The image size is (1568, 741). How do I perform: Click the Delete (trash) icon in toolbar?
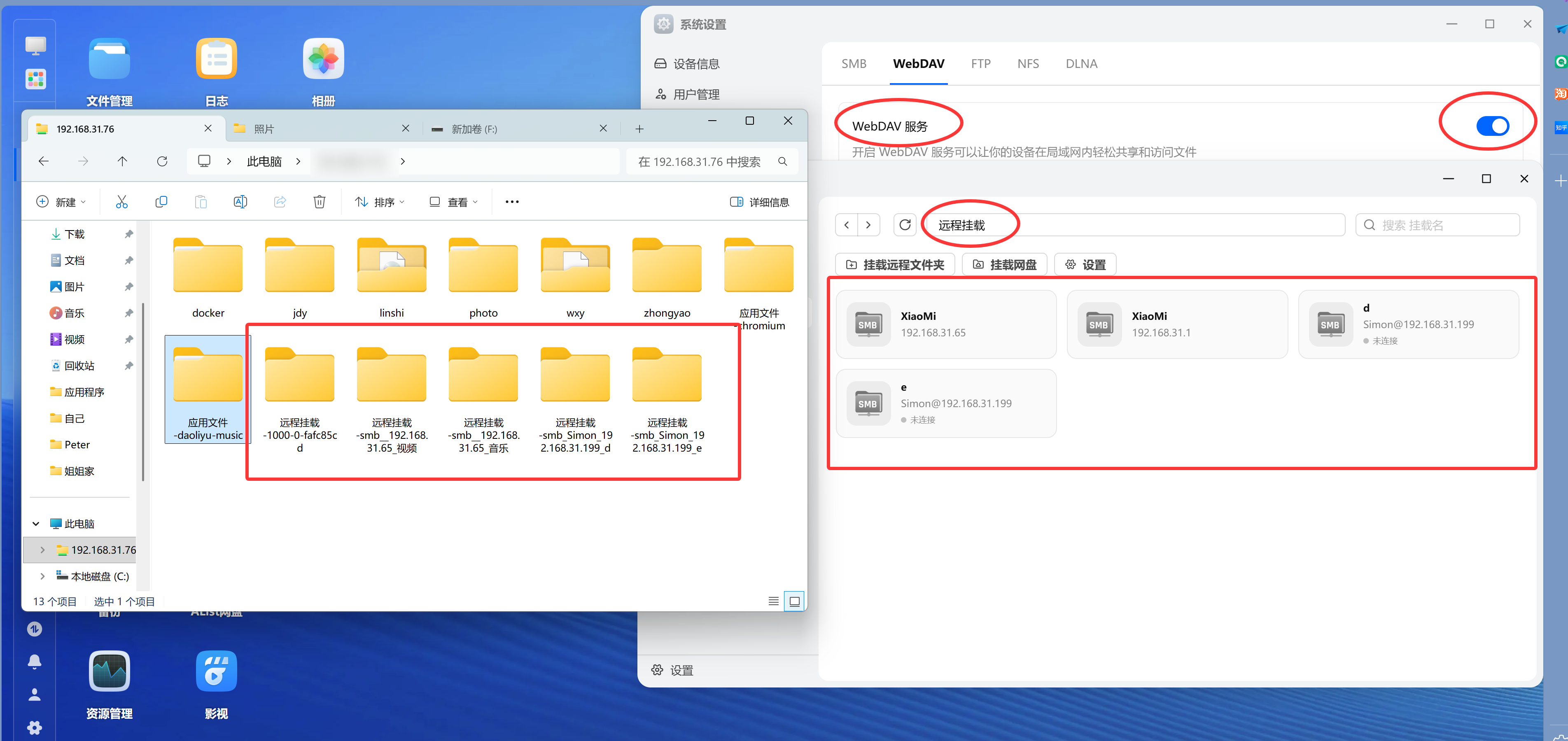[320, 201]
